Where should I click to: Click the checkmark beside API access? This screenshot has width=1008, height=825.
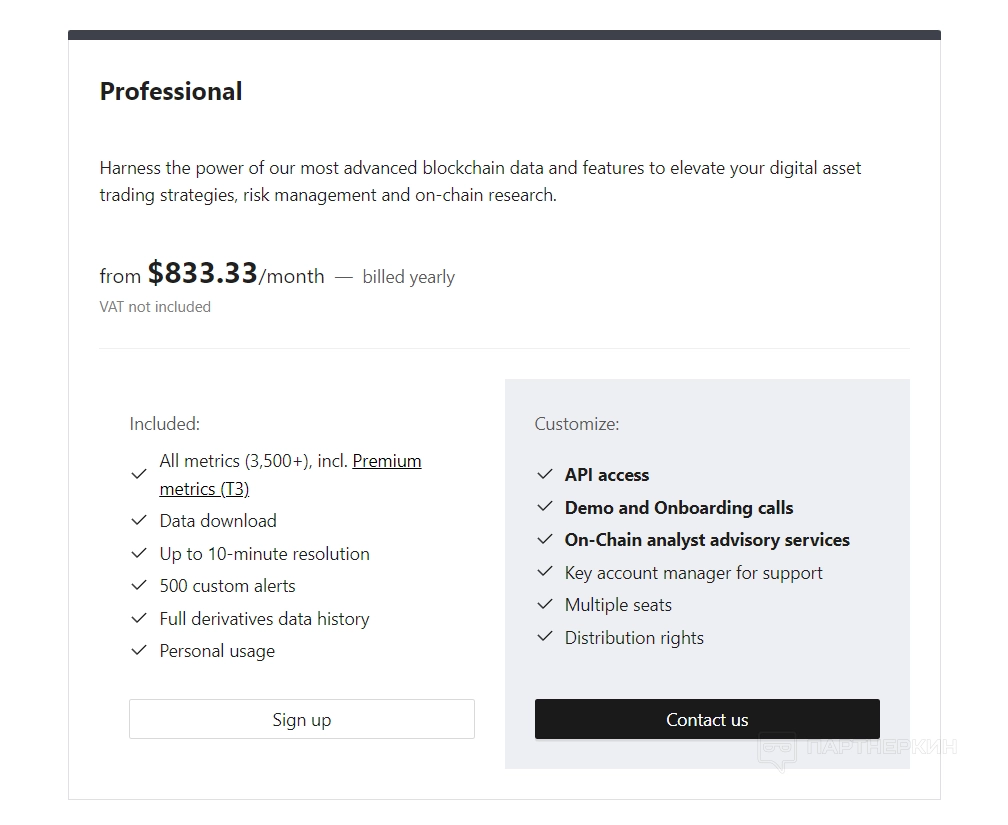point(545,475)
